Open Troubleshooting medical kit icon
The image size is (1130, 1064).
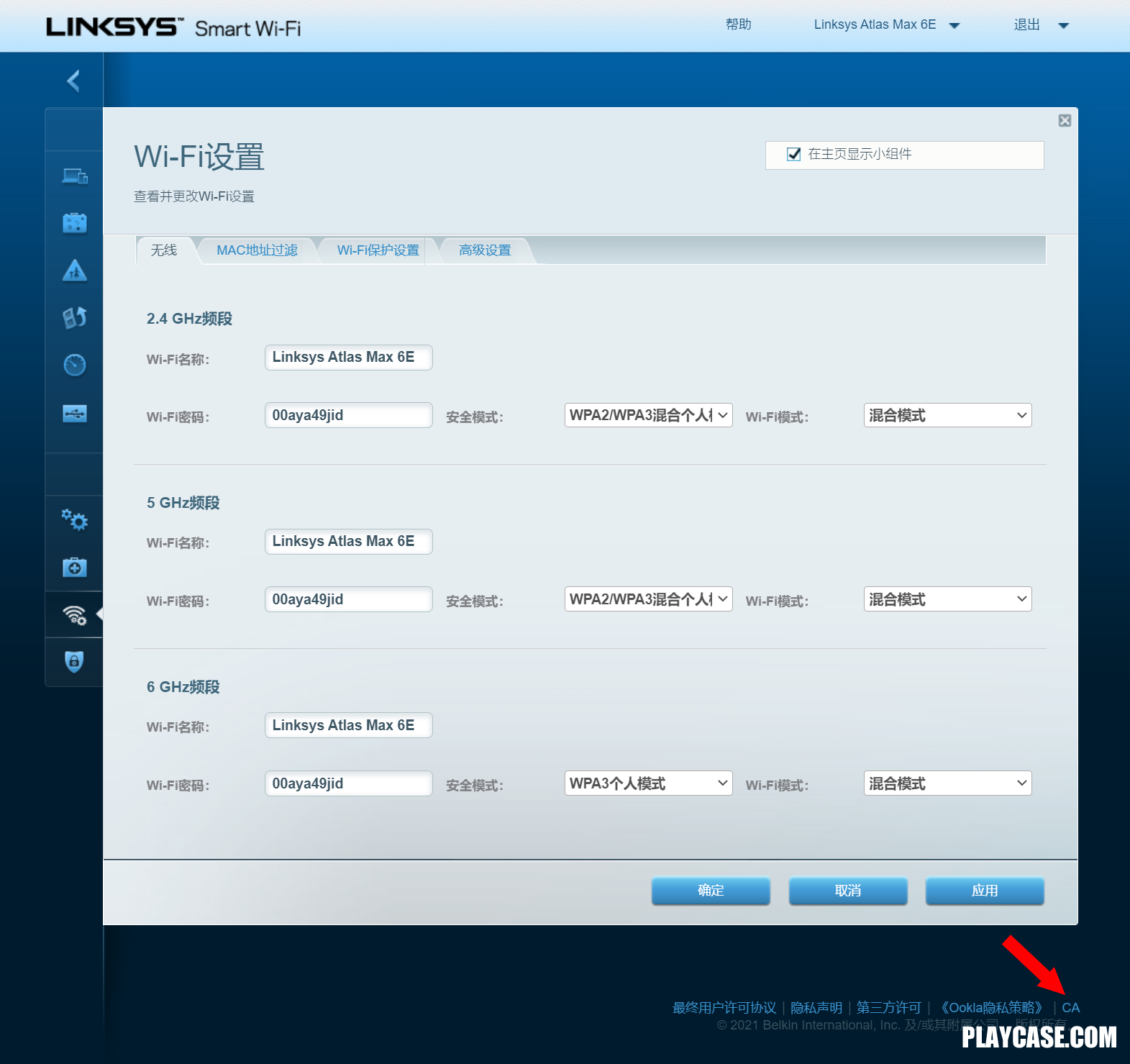(x=75, y=568)
